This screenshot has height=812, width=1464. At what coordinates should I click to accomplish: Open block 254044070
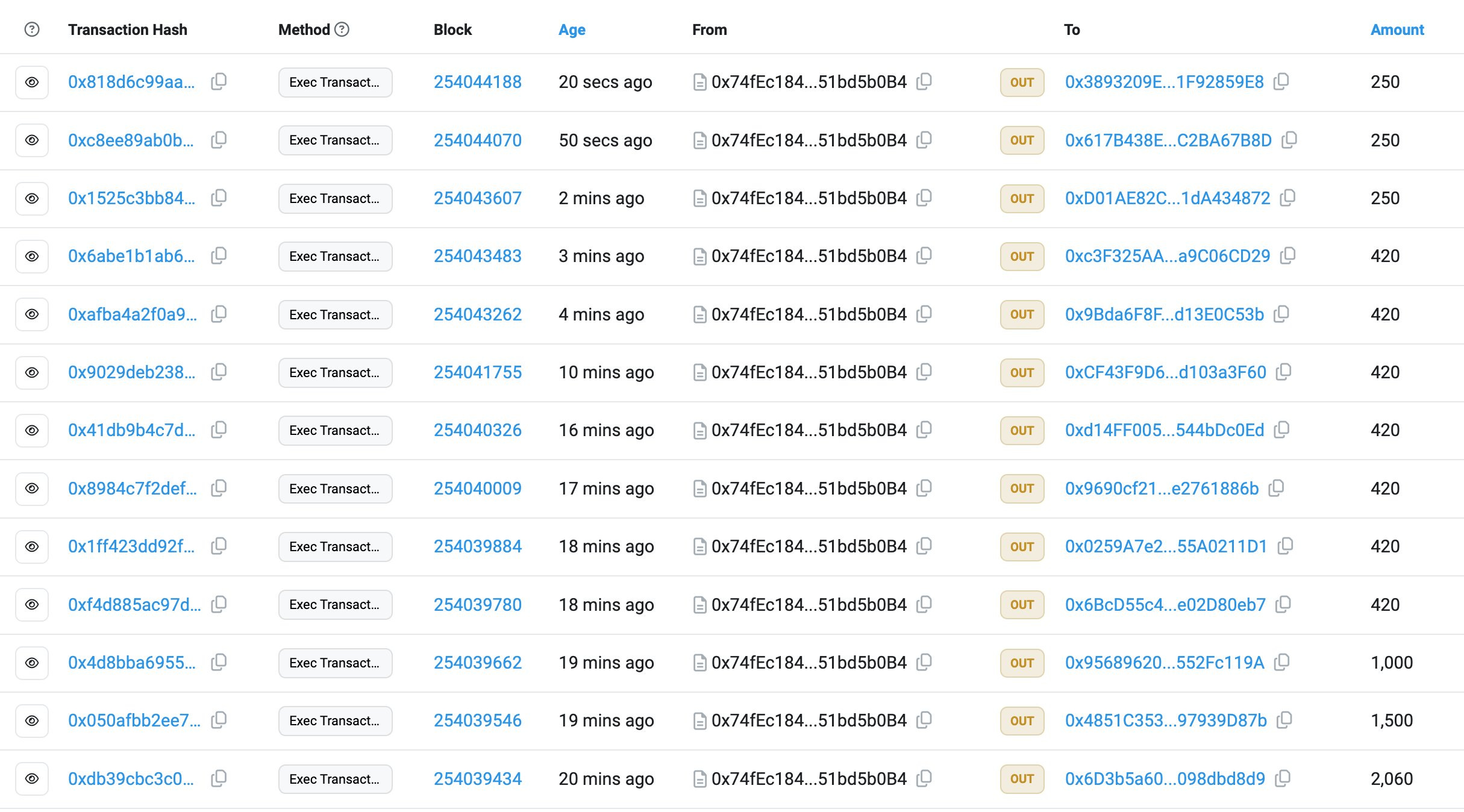(x=478, y=140)
